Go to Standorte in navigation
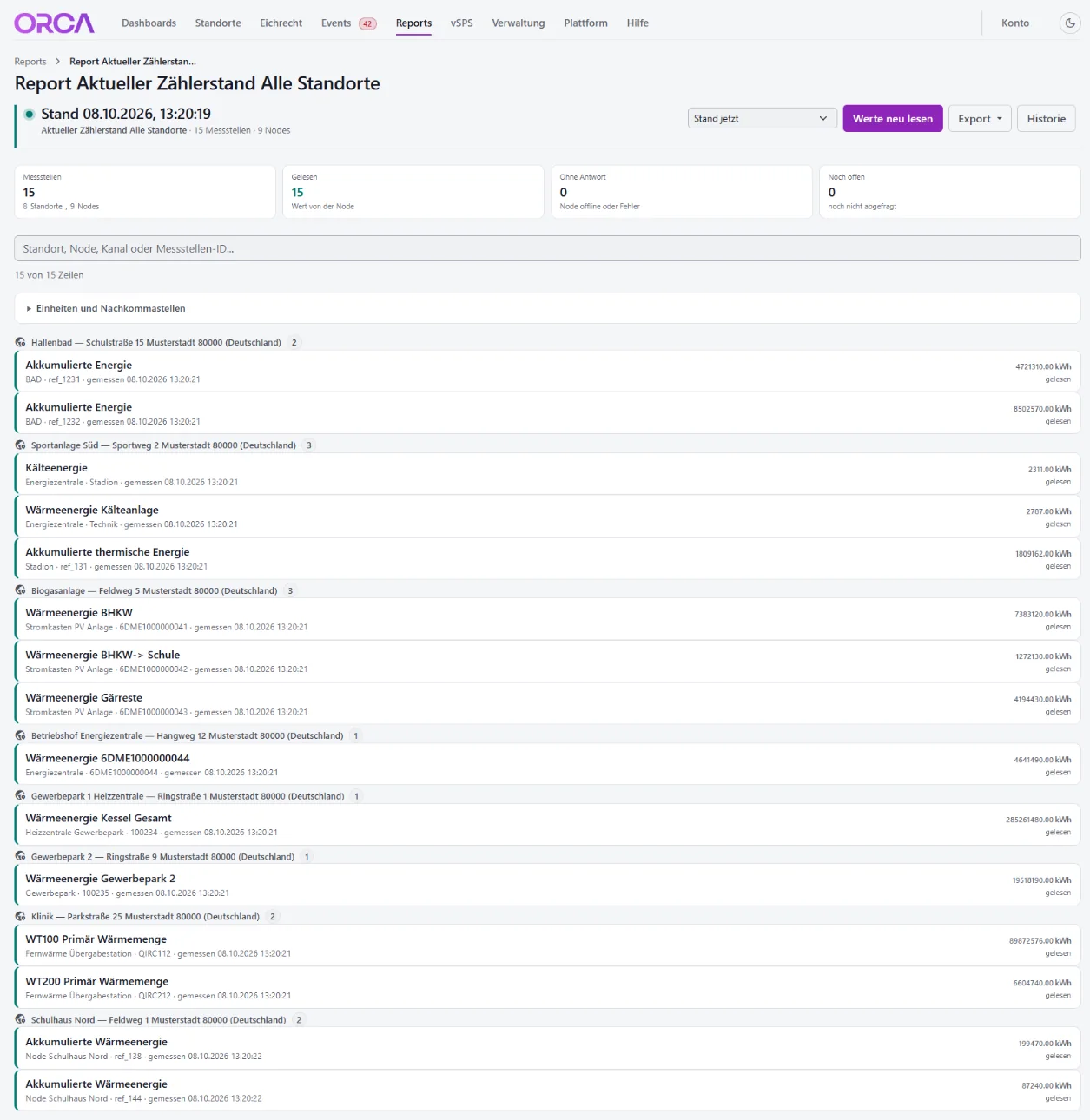 pyautogui.click(x=218, y=23)
